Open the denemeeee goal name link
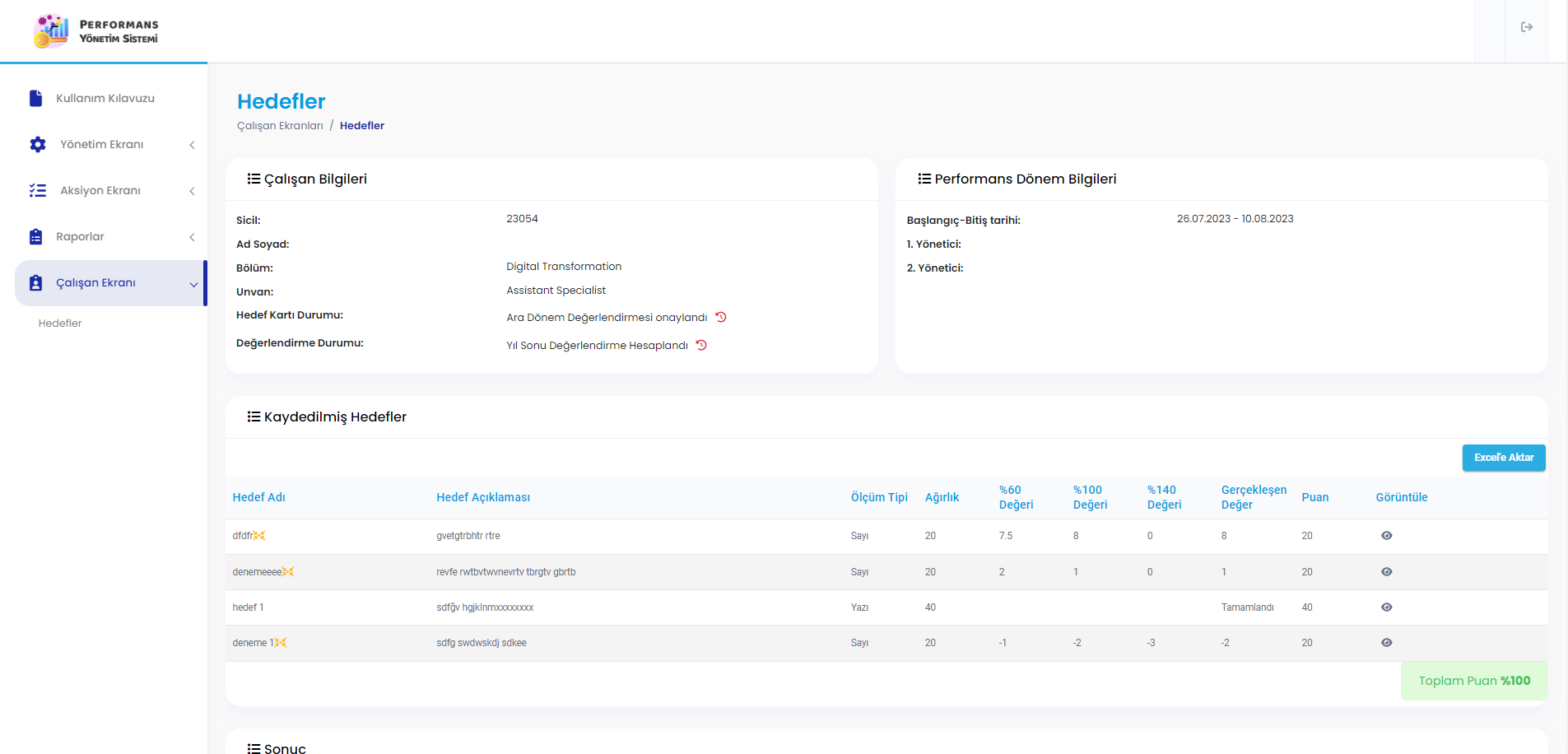 (257, 571)
